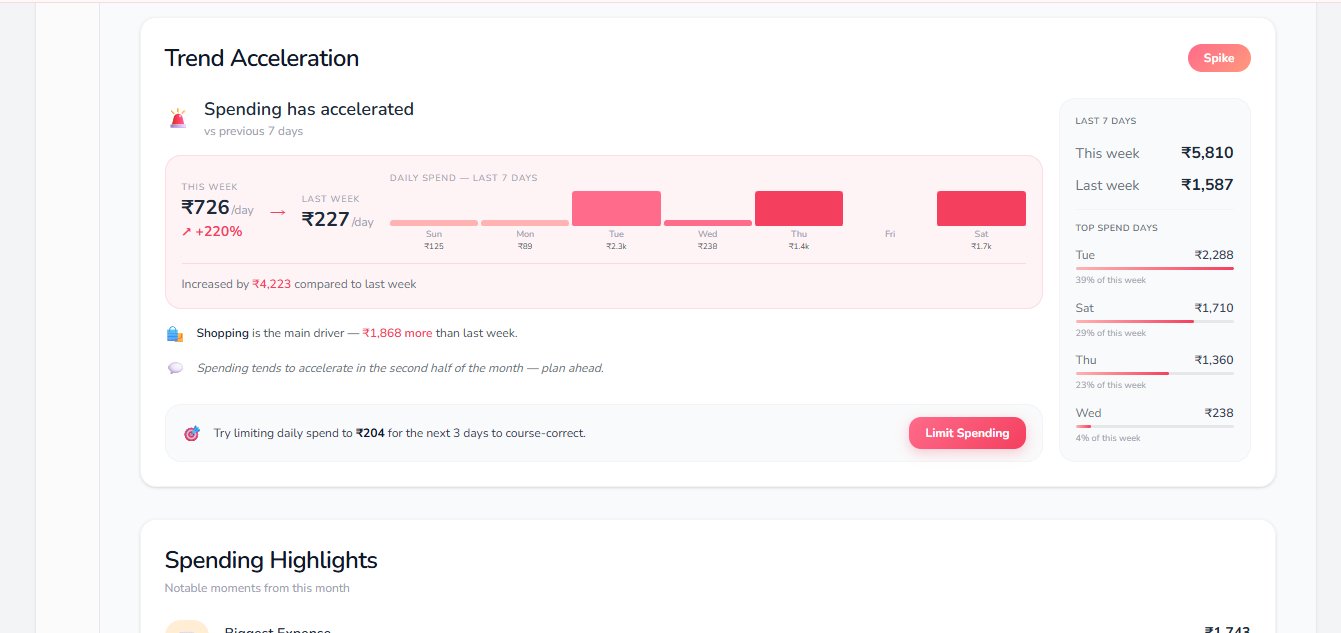Select the Tuesday spend bar
1341x633 pixels.
(616, 208)
